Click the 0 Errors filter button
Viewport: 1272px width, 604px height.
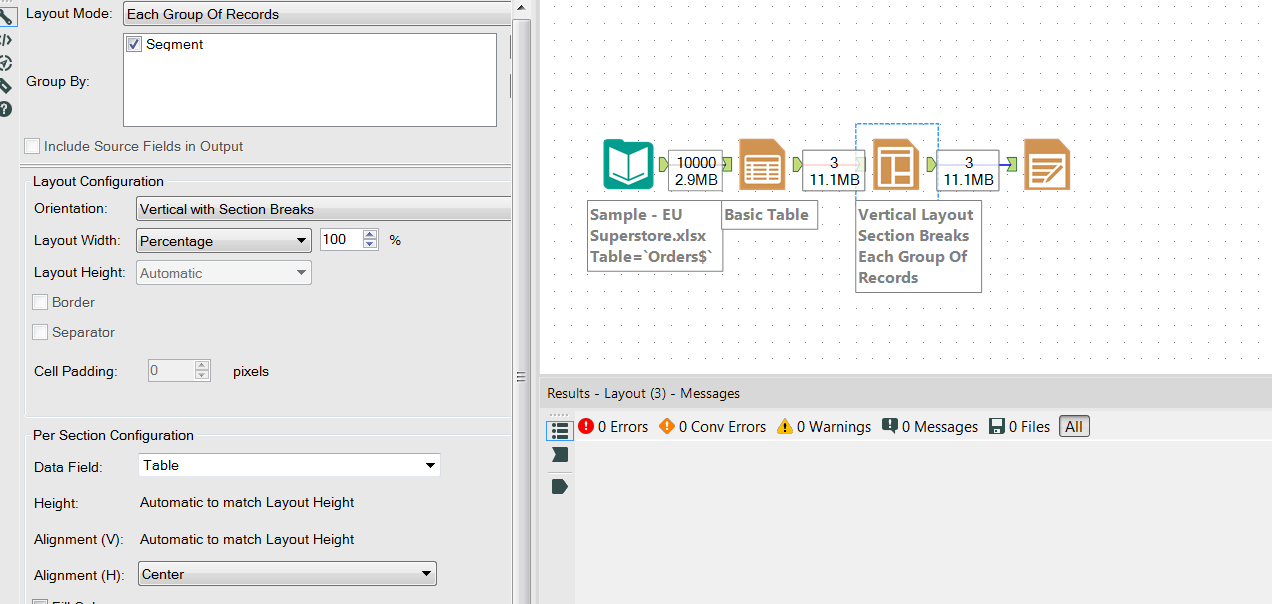[614, 425]
